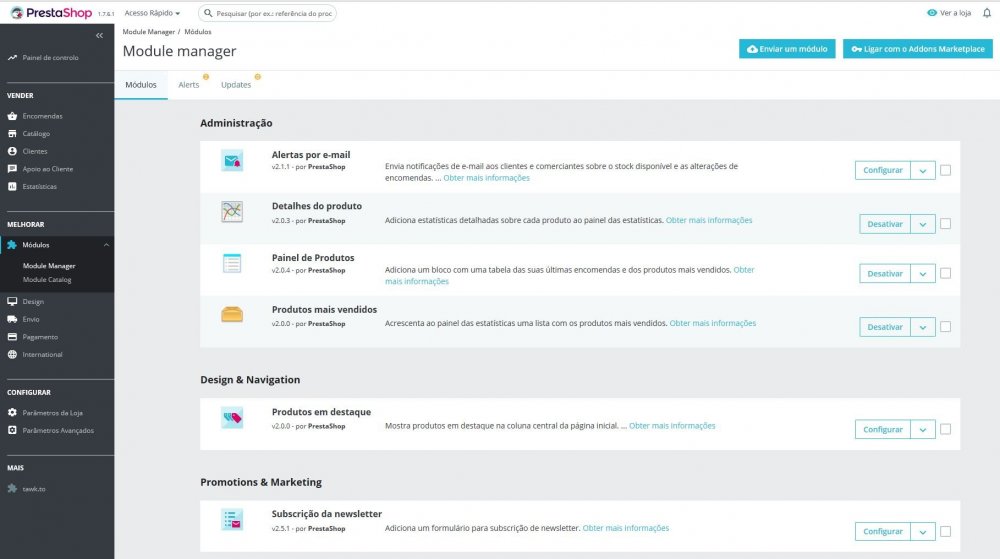The width and height of the screenshot is (1000, 559).
Task: Expand actions dropdown for Produtos mais vendidos
Action: [x=923, y=327]
